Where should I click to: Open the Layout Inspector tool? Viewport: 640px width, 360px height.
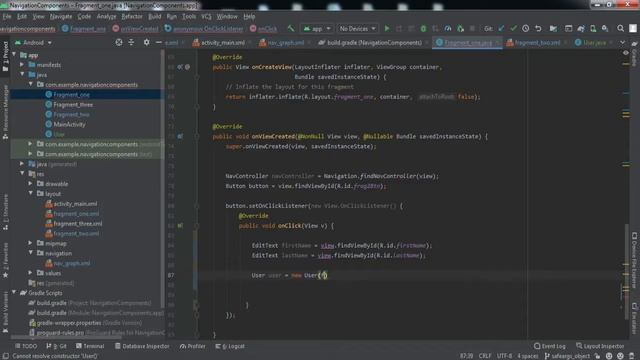point(600,346)
